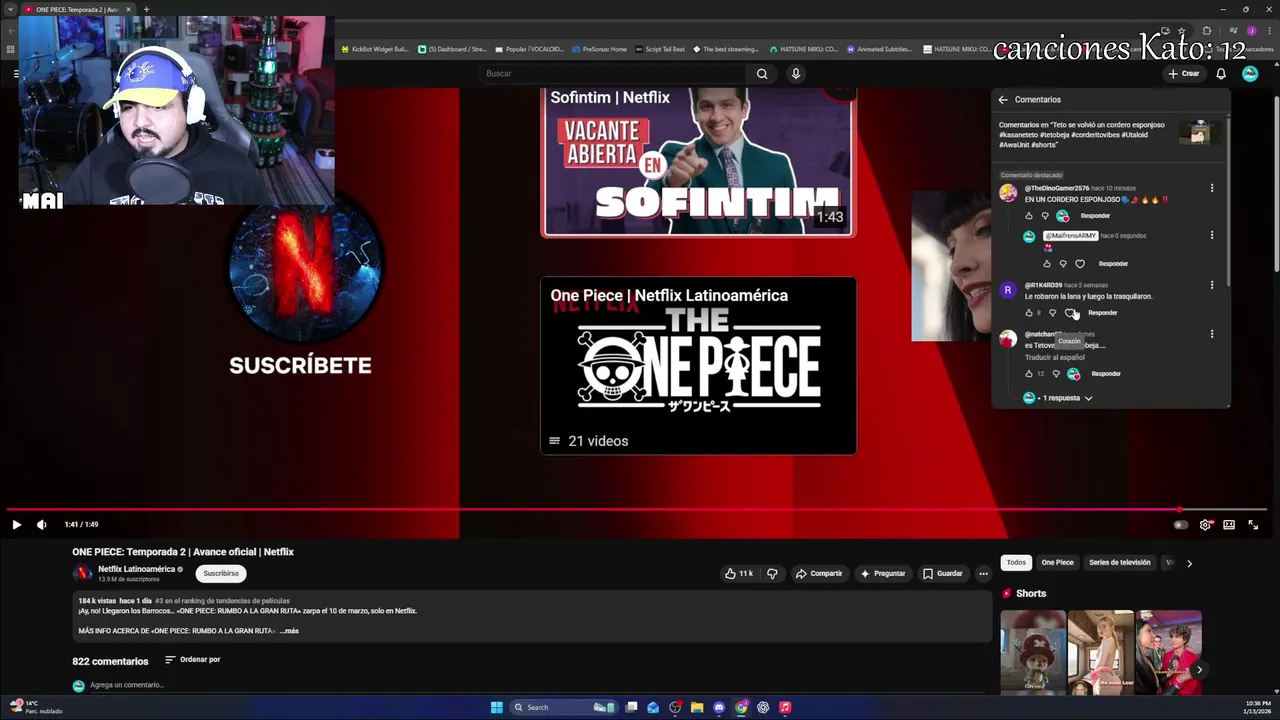Click the Buscar search field
The height and width of the screenshot is (720, 1280).
pos(612,73)
